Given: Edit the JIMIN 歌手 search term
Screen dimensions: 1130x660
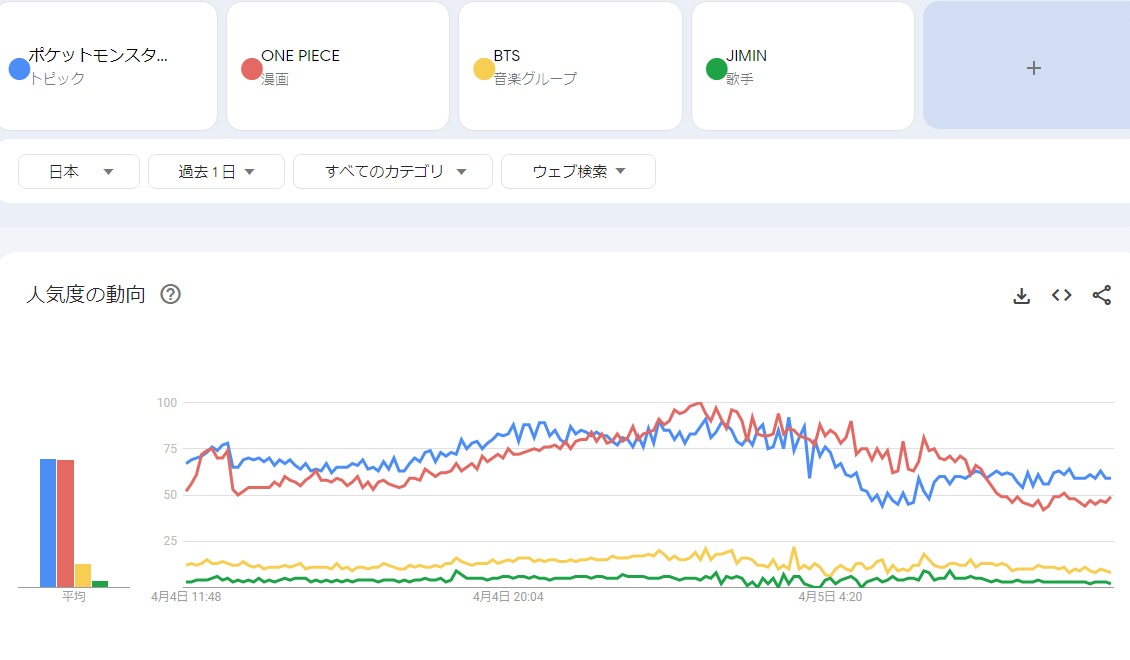Looking at the screenshot, I should [802, 66].
